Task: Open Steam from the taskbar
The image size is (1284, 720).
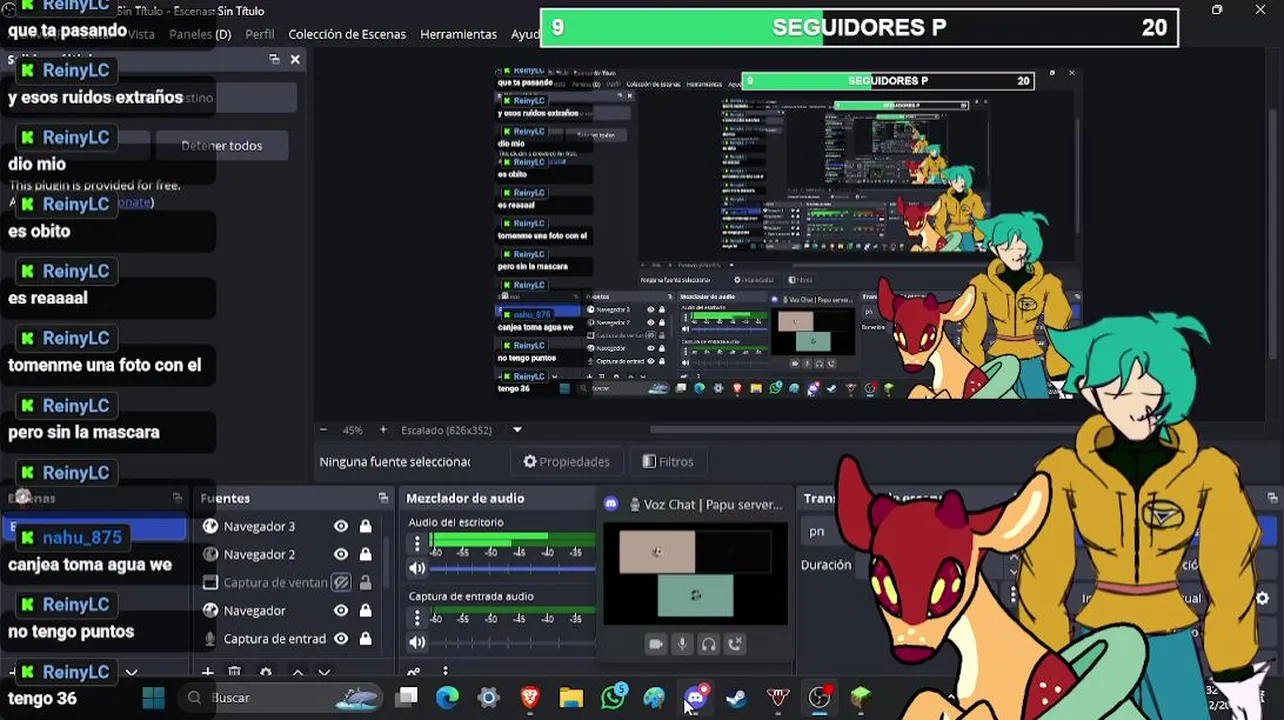Action: pos(736,697)
